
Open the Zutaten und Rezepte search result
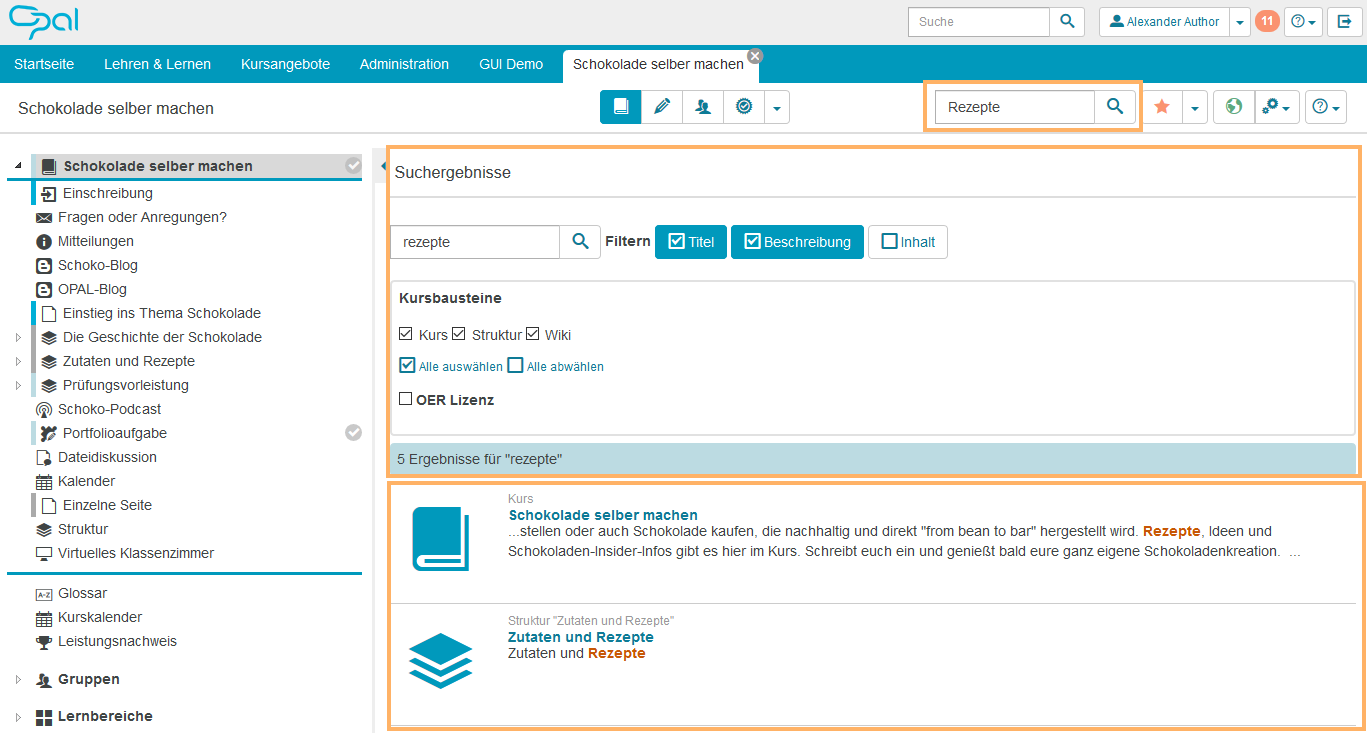coord(580,637)
